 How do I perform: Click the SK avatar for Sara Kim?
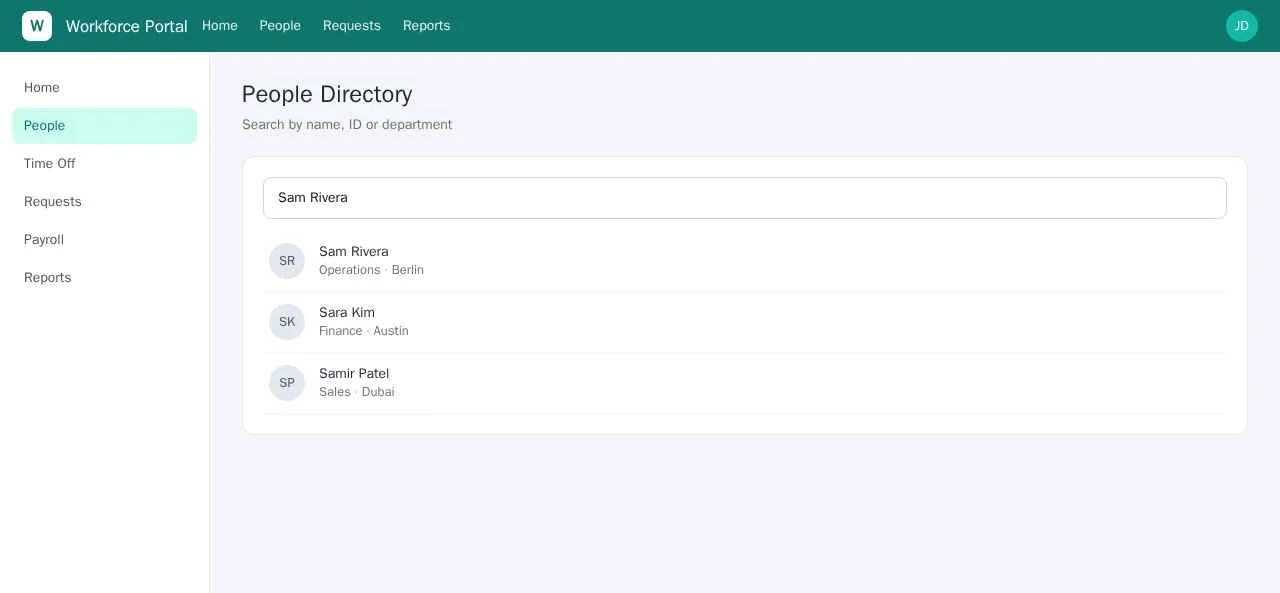click(287, 322)
